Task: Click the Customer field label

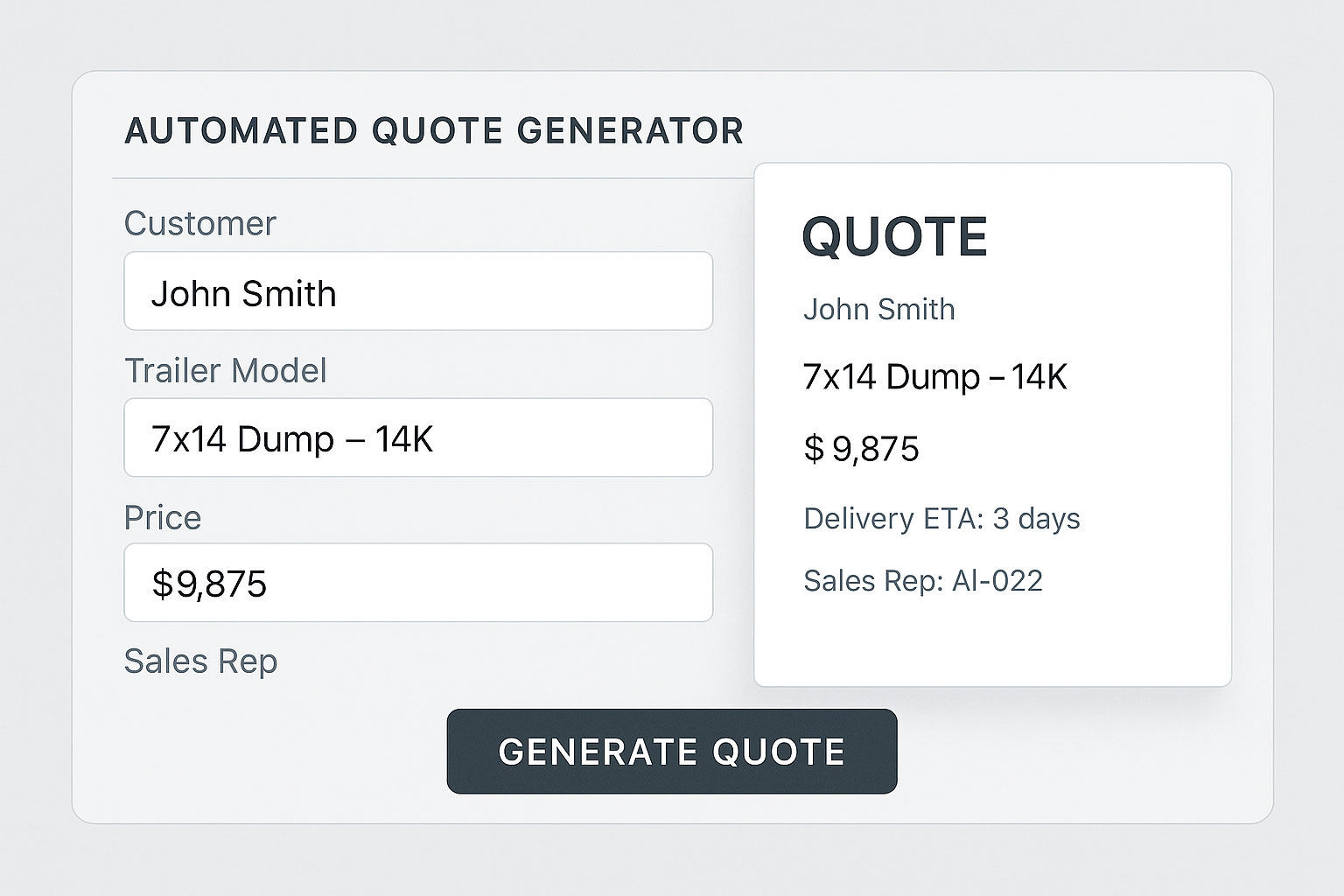Action: 199,223
